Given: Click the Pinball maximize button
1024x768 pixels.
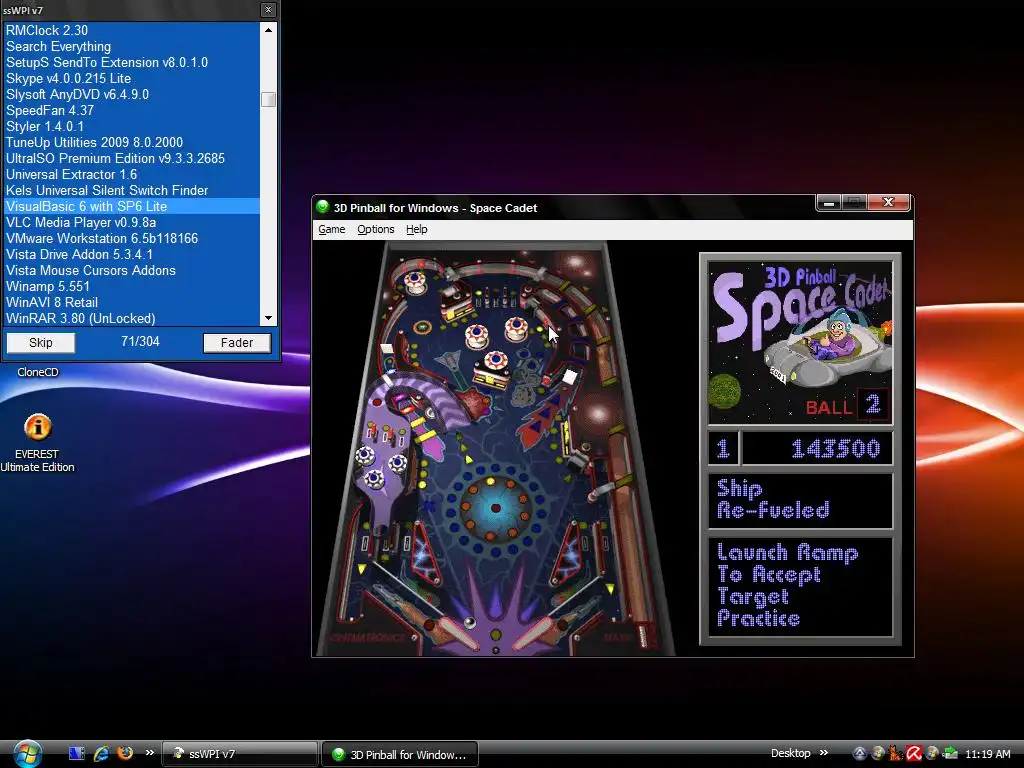Looking at the screenshot, I should point(854,202).
